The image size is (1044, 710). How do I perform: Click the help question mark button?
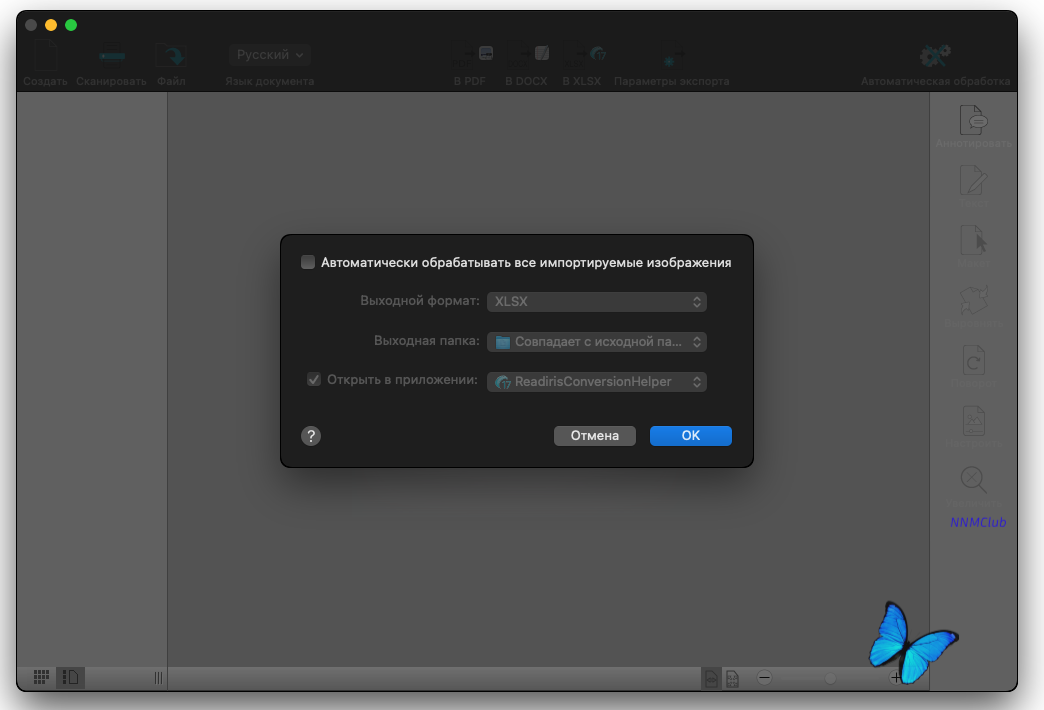(x=311, y=436)
